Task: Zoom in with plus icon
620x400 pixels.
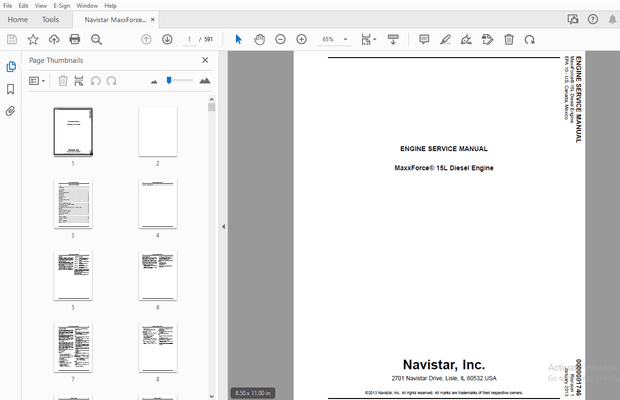Action: click(x=301, y=39)
